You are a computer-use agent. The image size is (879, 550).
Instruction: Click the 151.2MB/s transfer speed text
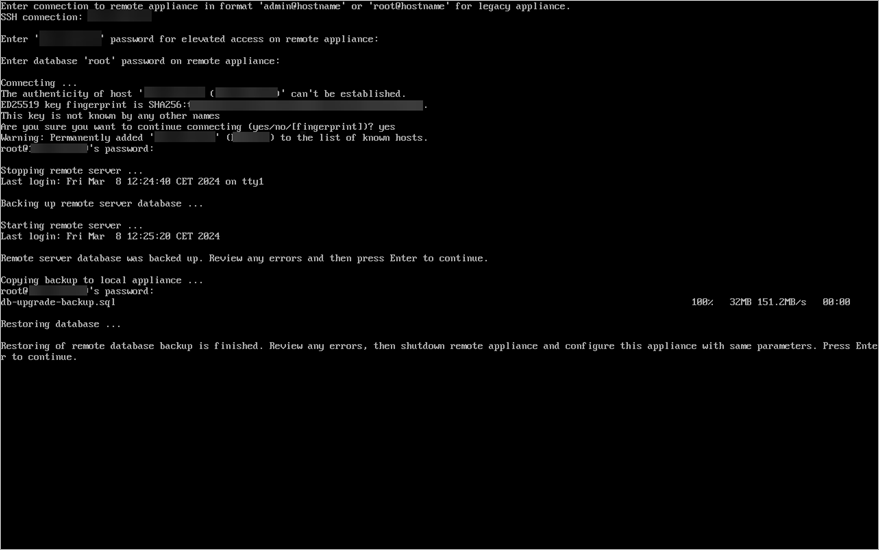pyautogui.click(x=781, y=302)
